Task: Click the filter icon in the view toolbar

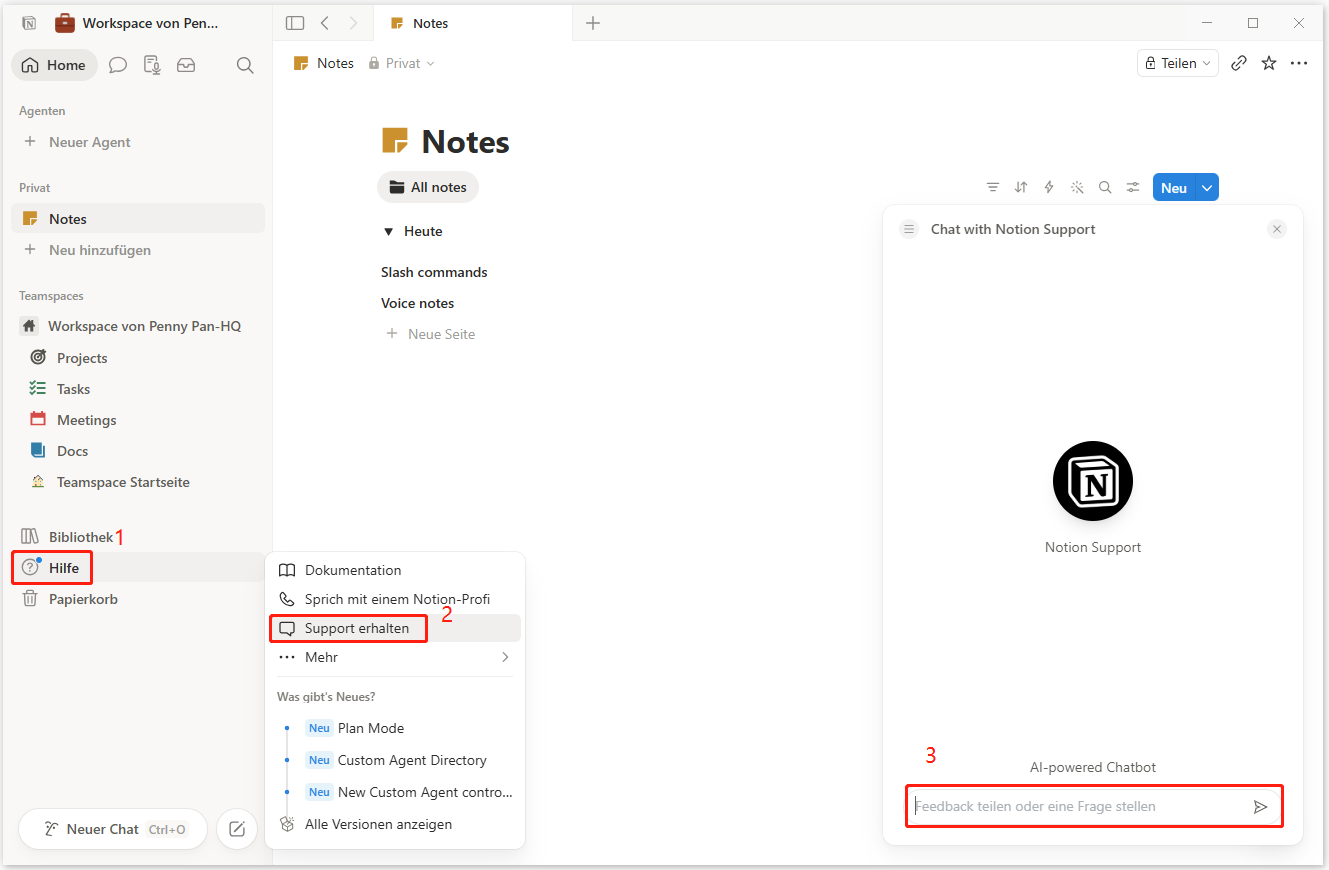Action: point(993,187)
